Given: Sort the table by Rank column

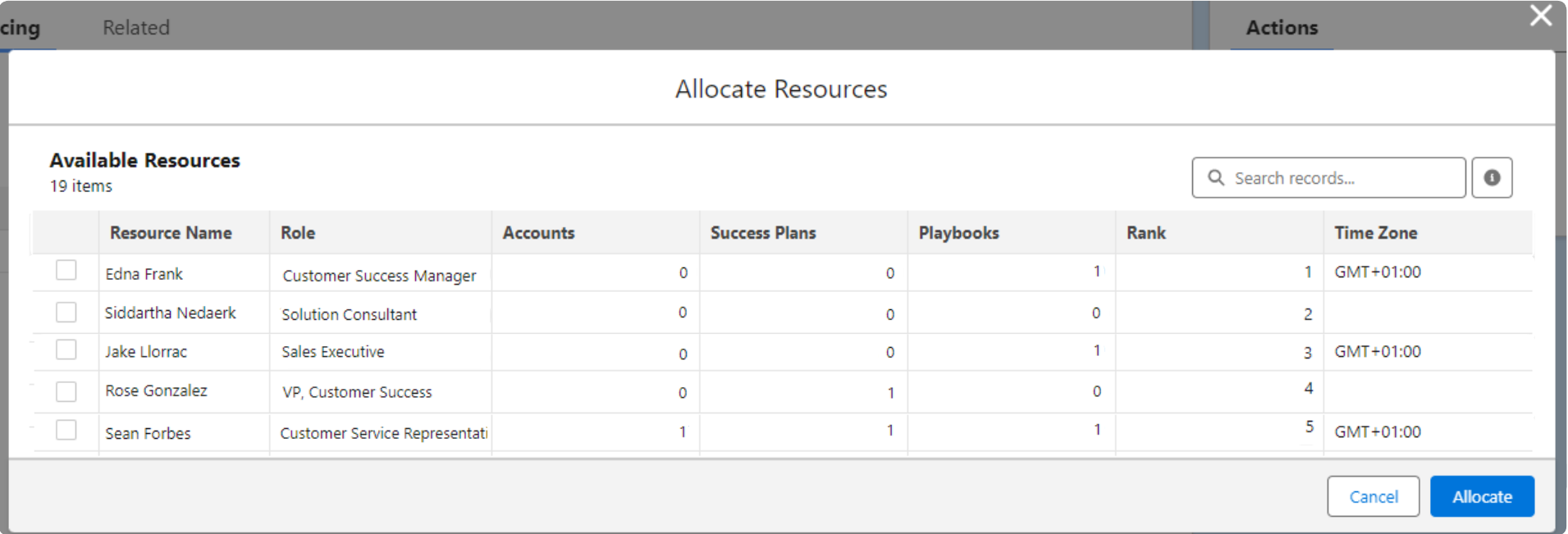Looking at the screenshot, I should (1145, 233).
